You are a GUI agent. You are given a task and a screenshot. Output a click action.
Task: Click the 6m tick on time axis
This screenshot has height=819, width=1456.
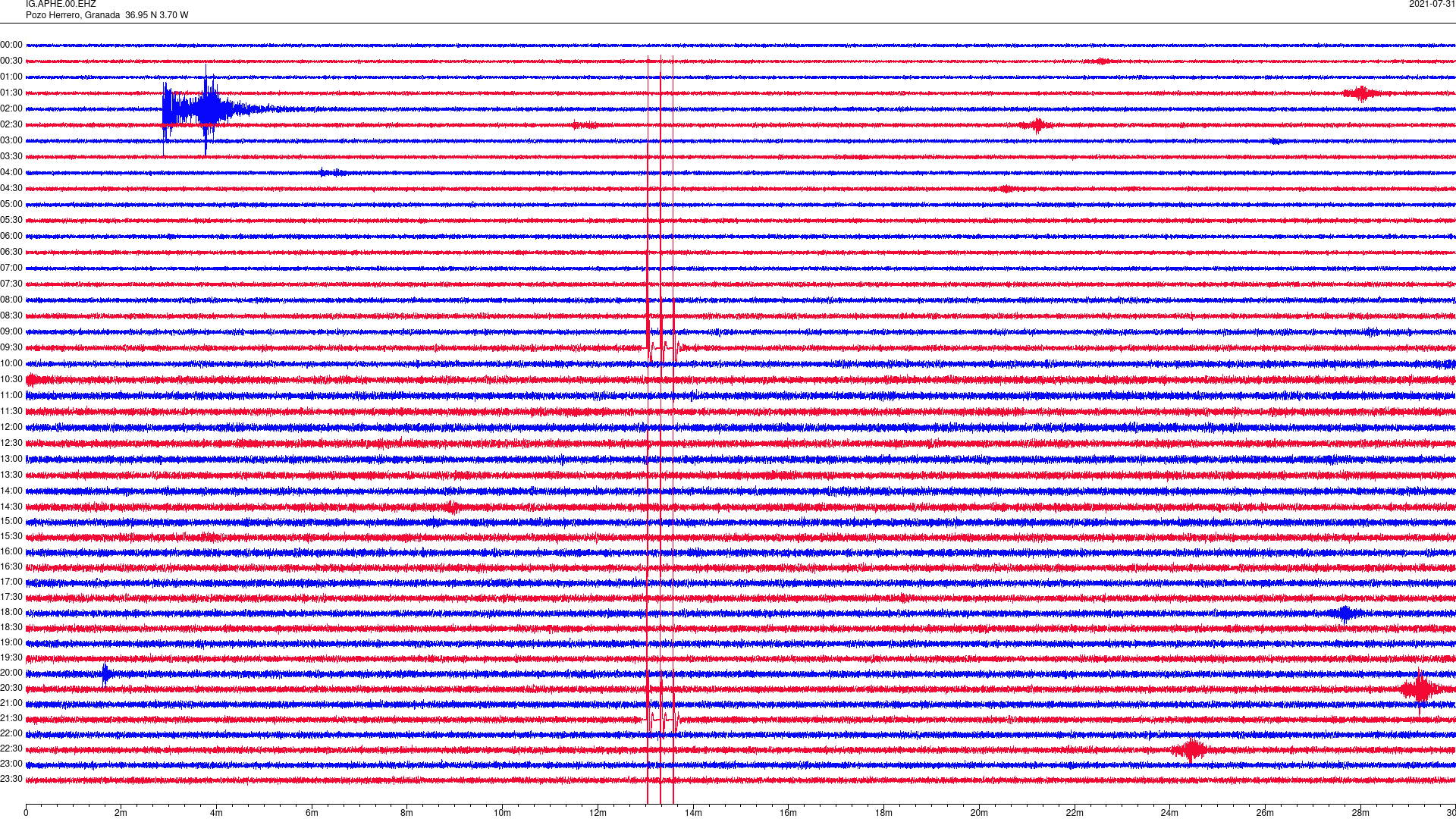[312, 813]
